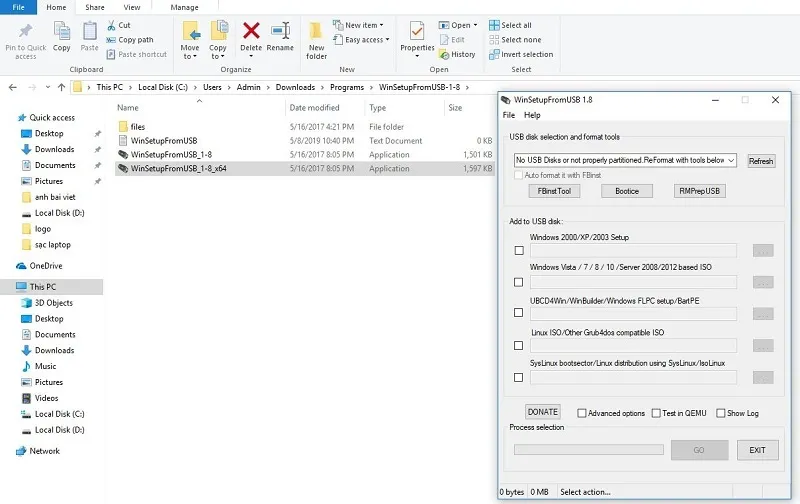
Task: Toggle Advanced options checkbox
Action: coord(582,413)
